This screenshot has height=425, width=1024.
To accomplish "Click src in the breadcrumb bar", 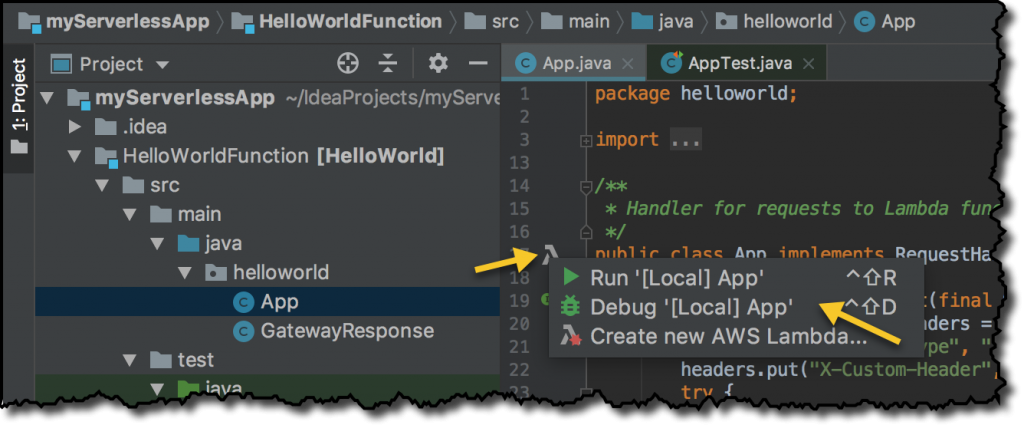I will [x=492, y=22].
